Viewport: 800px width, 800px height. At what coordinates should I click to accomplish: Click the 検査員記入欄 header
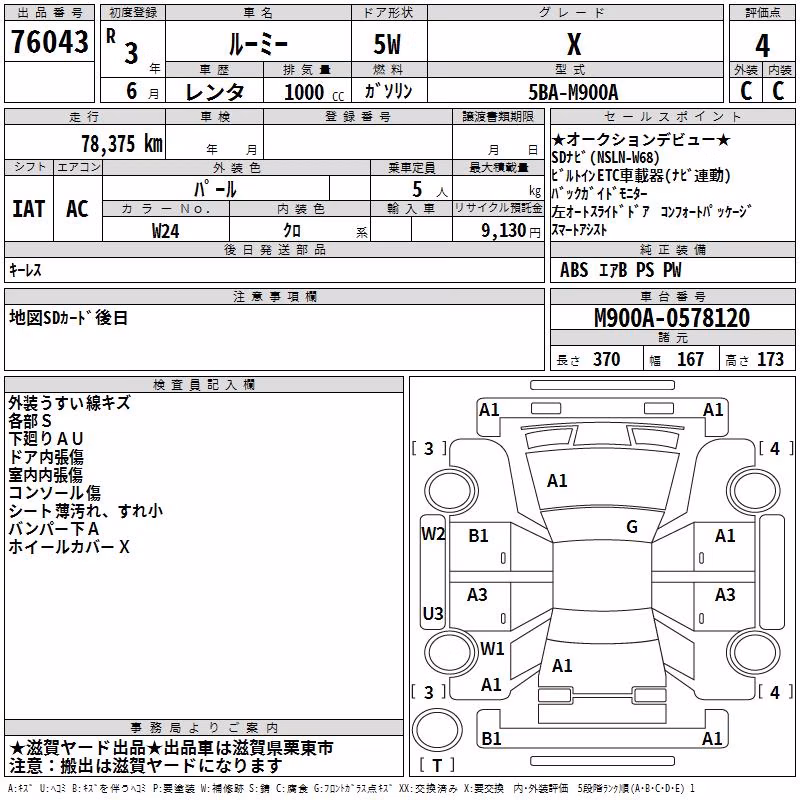(x=204, y=385)
